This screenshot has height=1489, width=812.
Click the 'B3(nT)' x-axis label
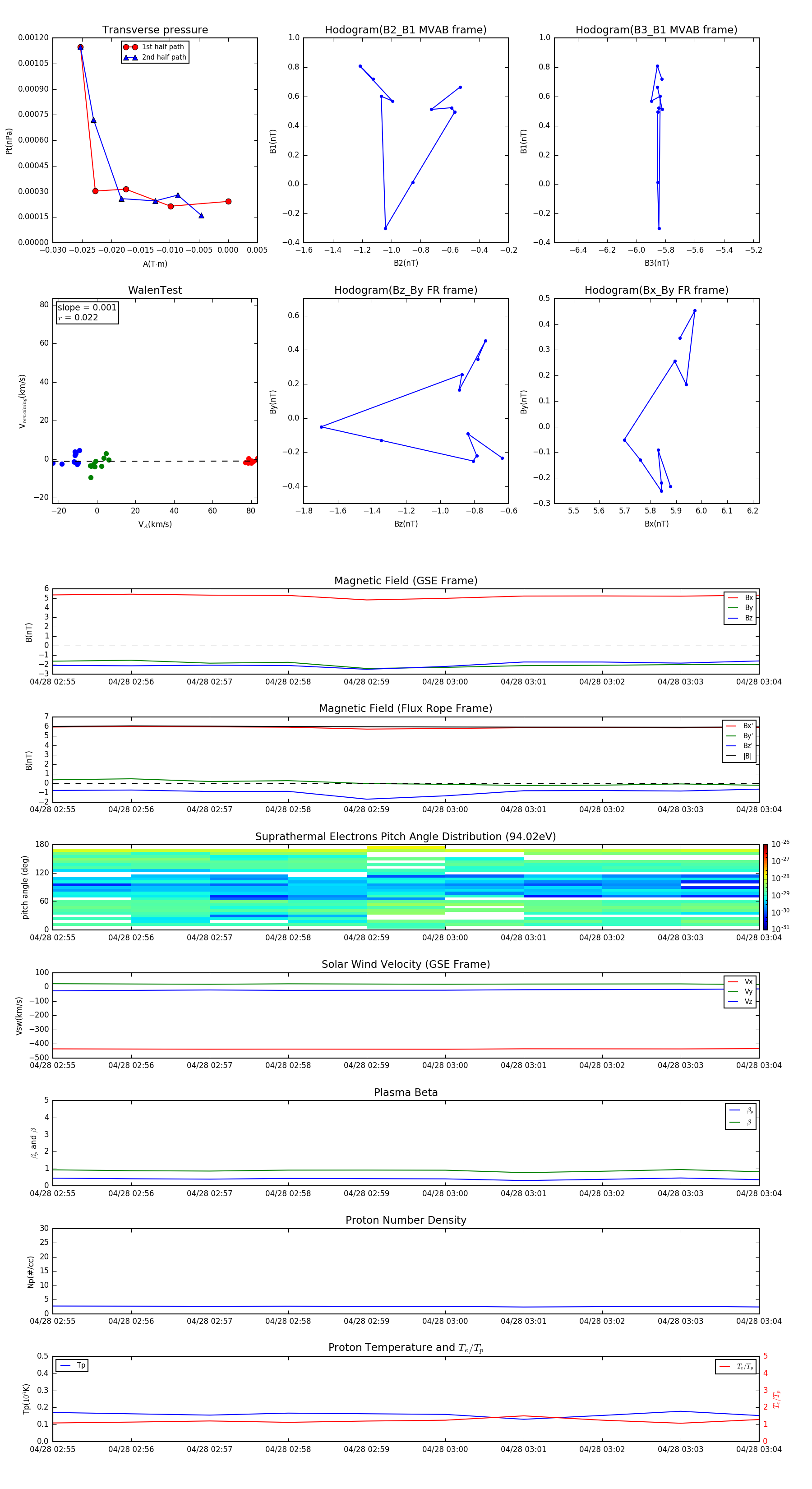[x=656, y=263]
